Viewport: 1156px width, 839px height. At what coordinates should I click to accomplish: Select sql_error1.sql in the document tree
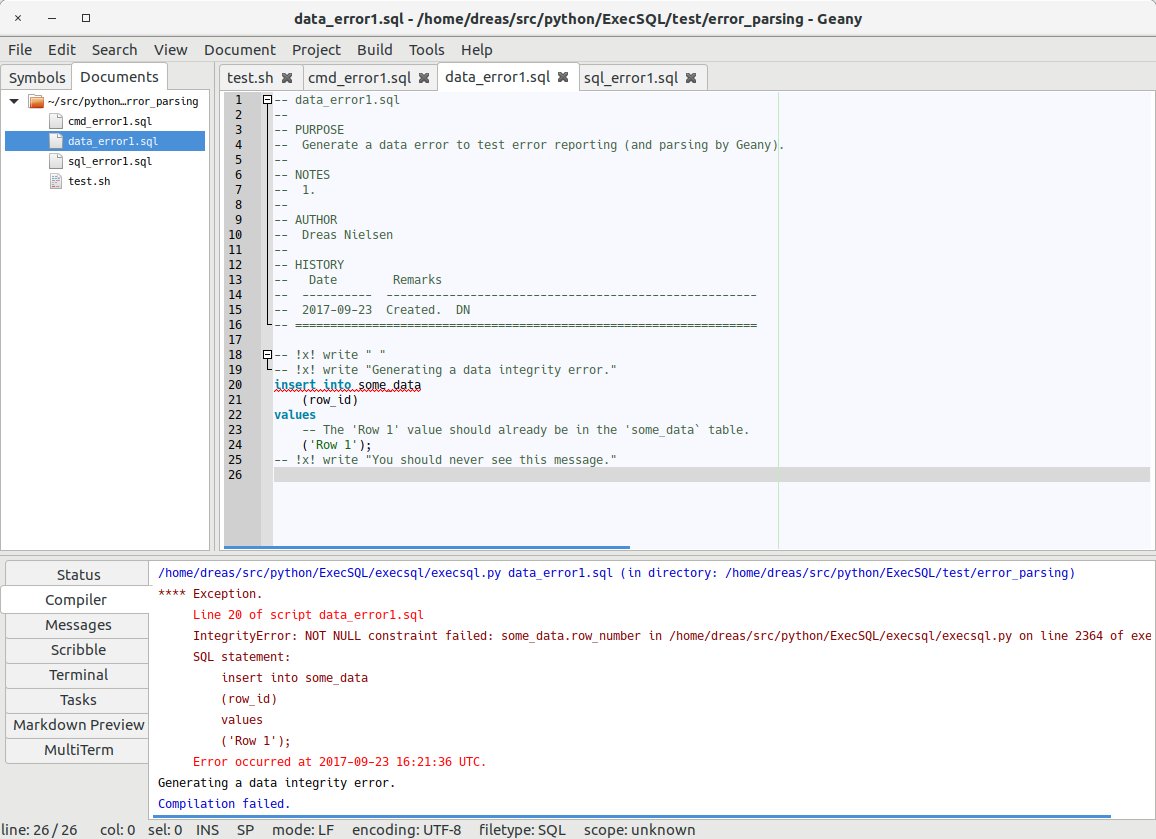tap(110, 161)
